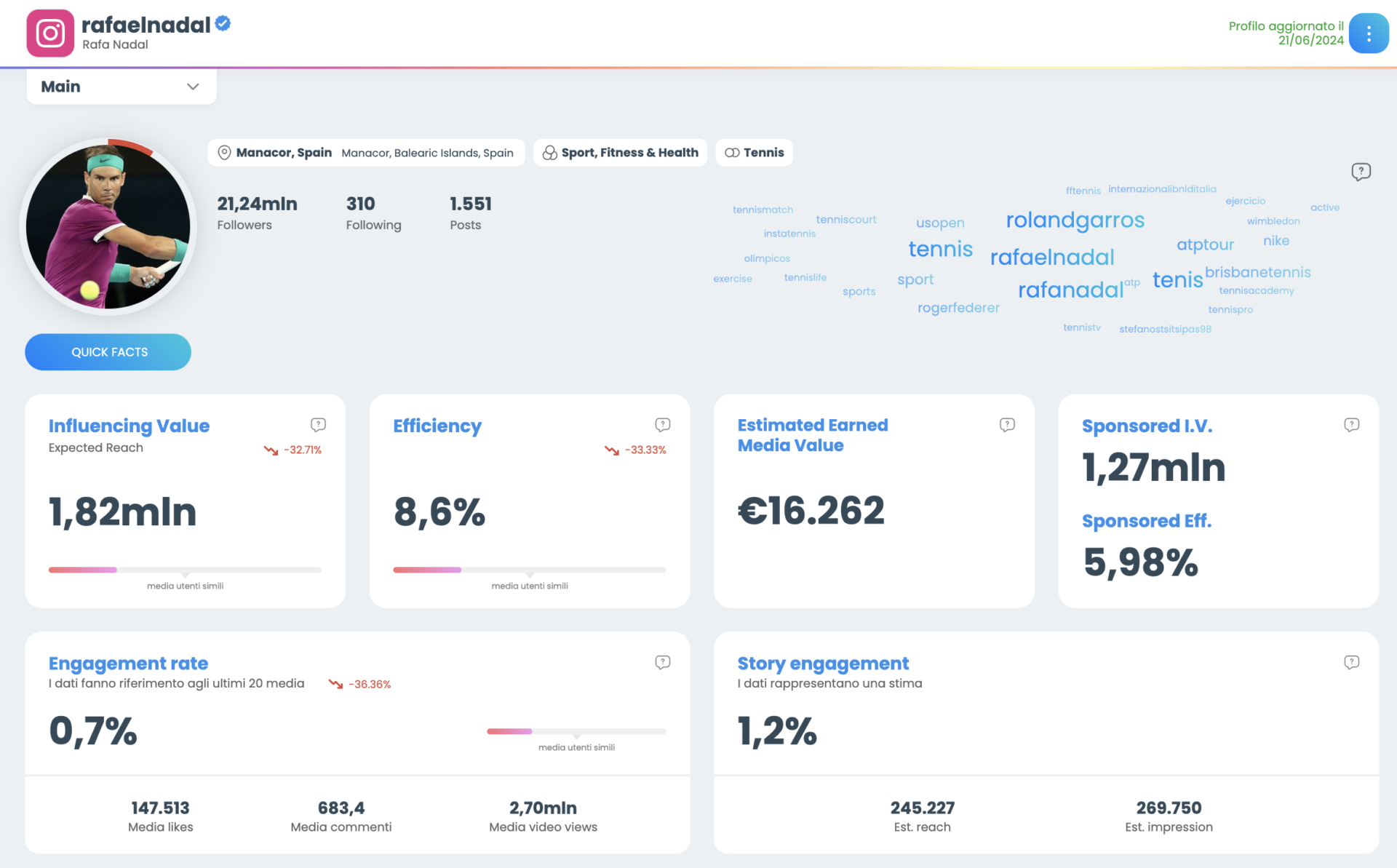This screenshot has width=1397, height=868.
Task: Click the rafaelnadal word cloud tag
Action: (1052, 257)
